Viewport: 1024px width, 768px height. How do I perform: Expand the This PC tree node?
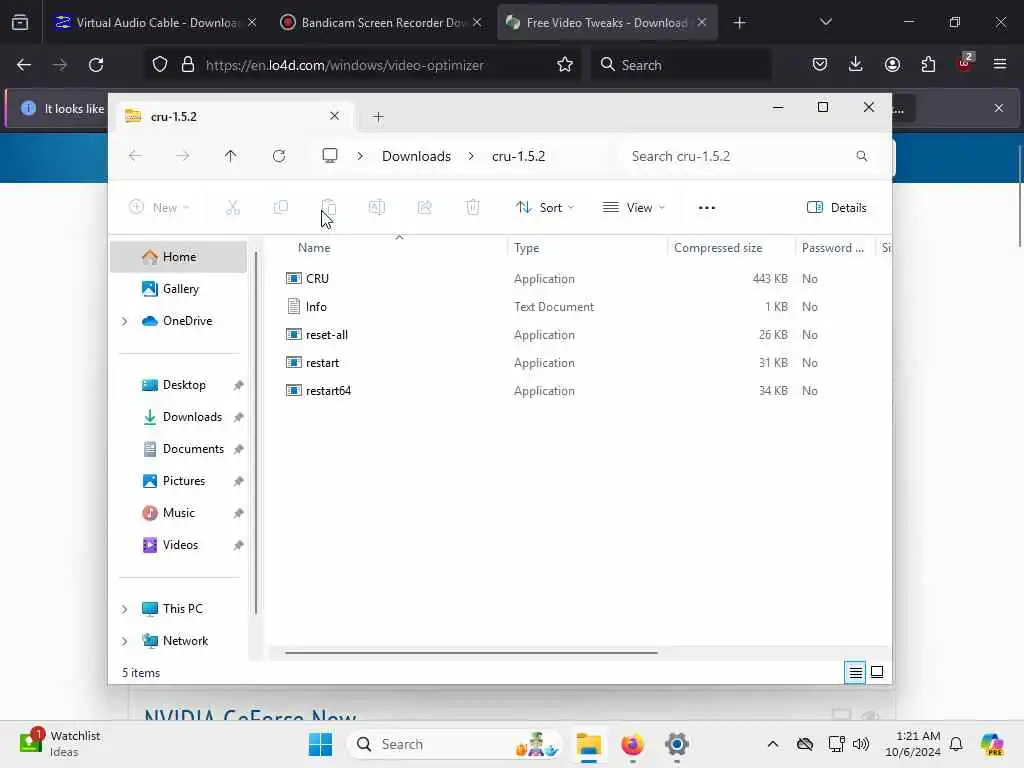click(125, 609)
